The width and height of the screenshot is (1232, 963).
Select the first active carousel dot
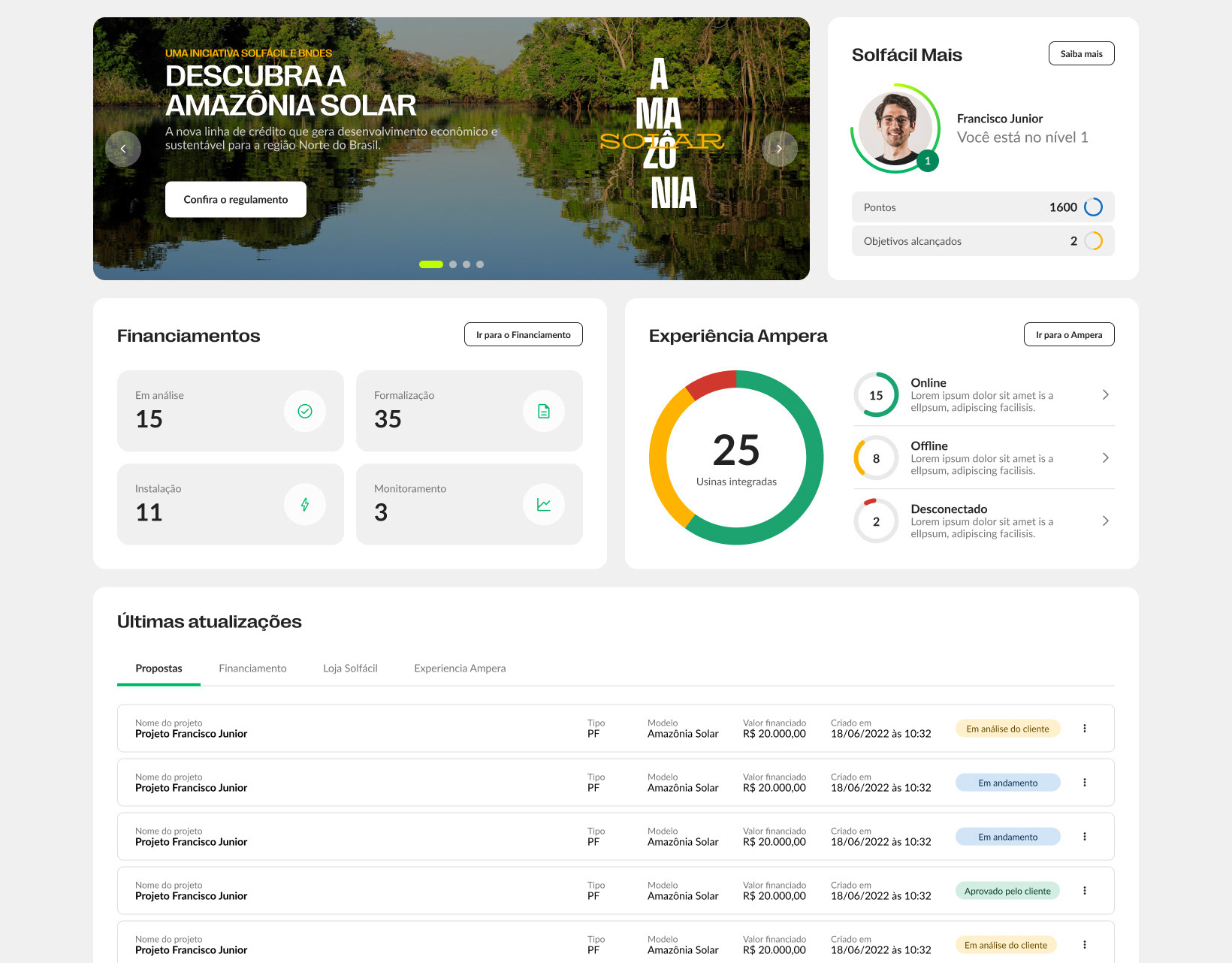click(x=431, y=264)
